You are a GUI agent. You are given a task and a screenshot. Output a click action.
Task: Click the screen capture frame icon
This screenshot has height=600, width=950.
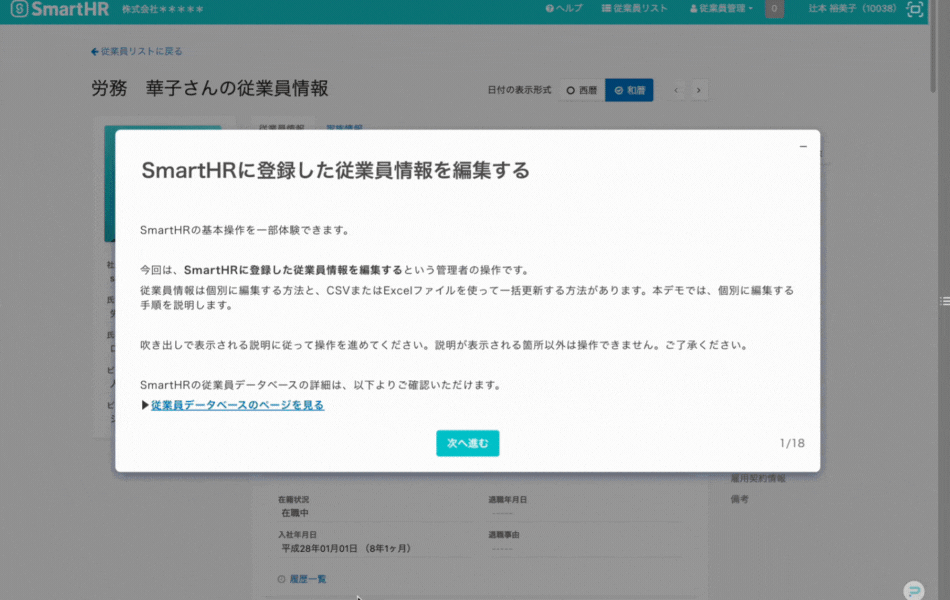(914, 10)
